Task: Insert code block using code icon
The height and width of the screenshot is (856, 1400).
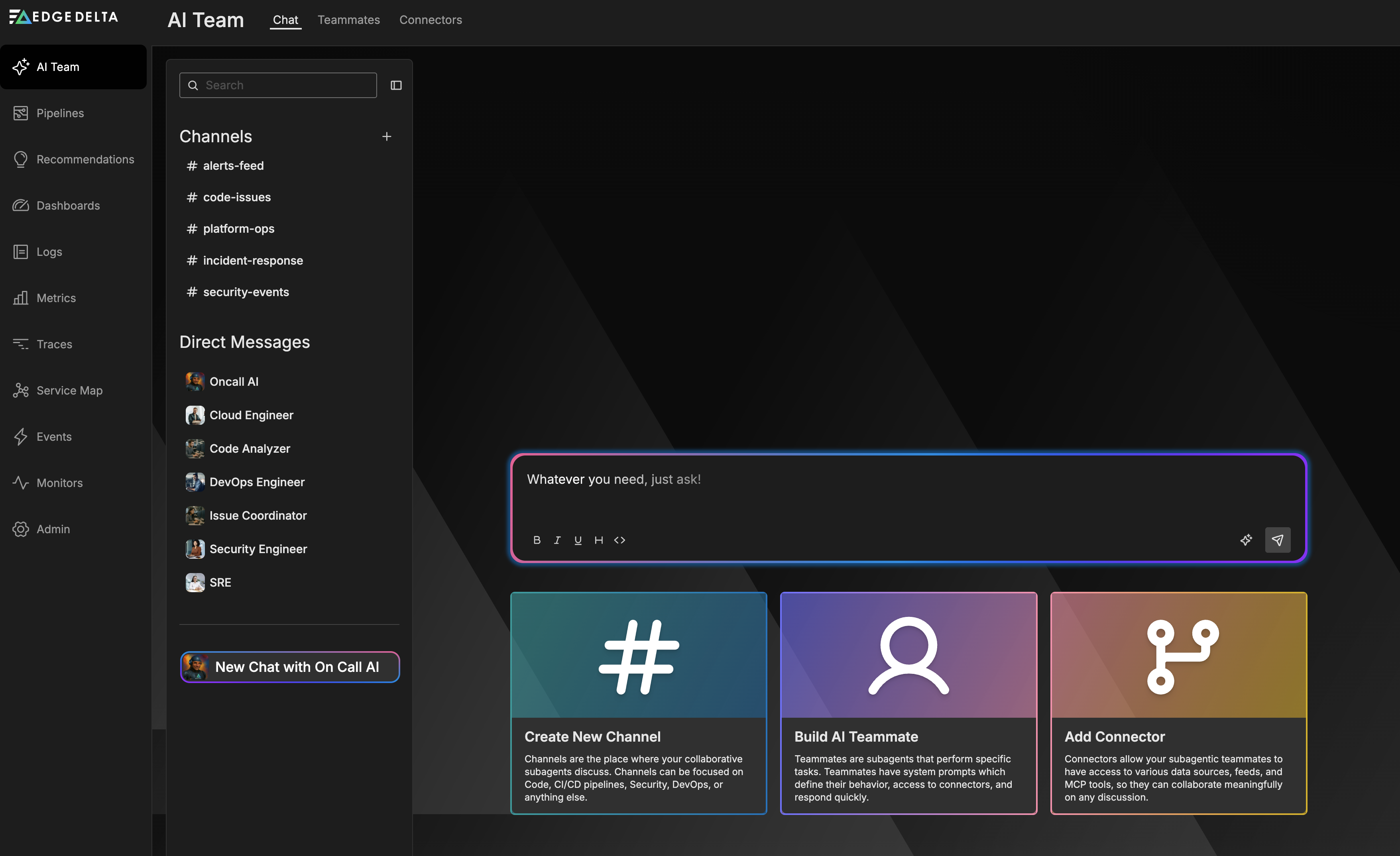Action: (x=619, y=540)
